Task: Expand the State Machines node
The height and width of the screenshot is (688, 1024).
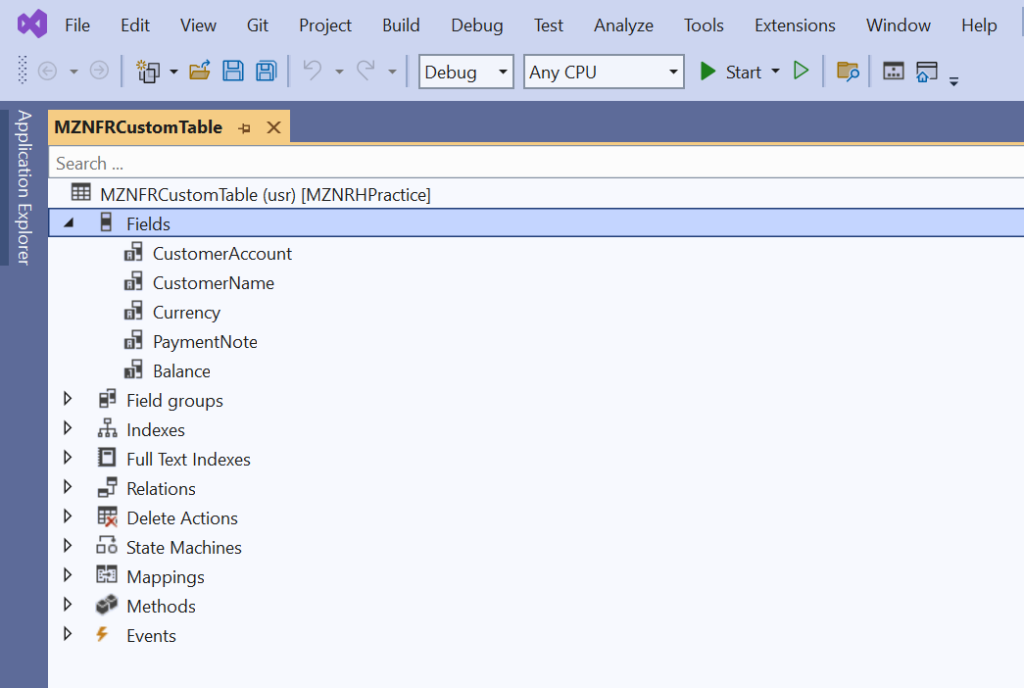Action: [67, 546]
